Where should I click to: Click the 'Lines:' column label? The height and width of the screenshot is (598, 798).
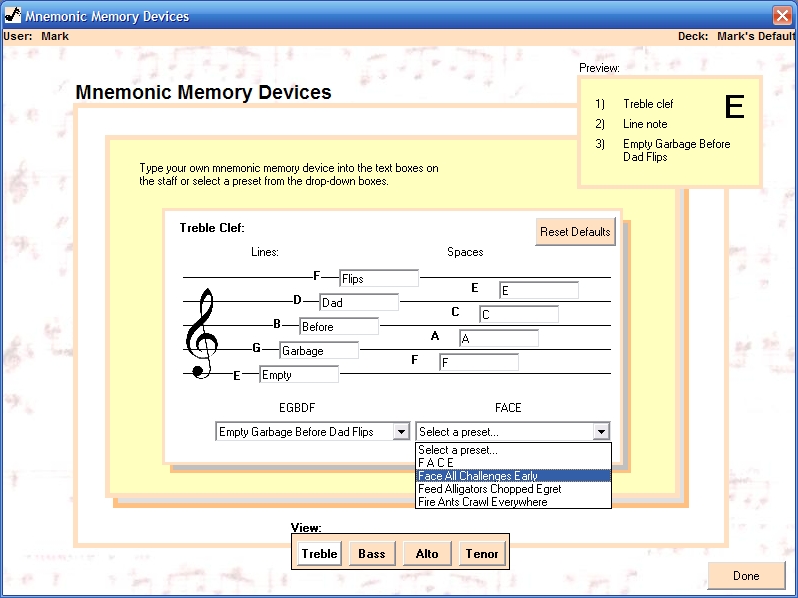pyautogui.click(x=265, y=252)
